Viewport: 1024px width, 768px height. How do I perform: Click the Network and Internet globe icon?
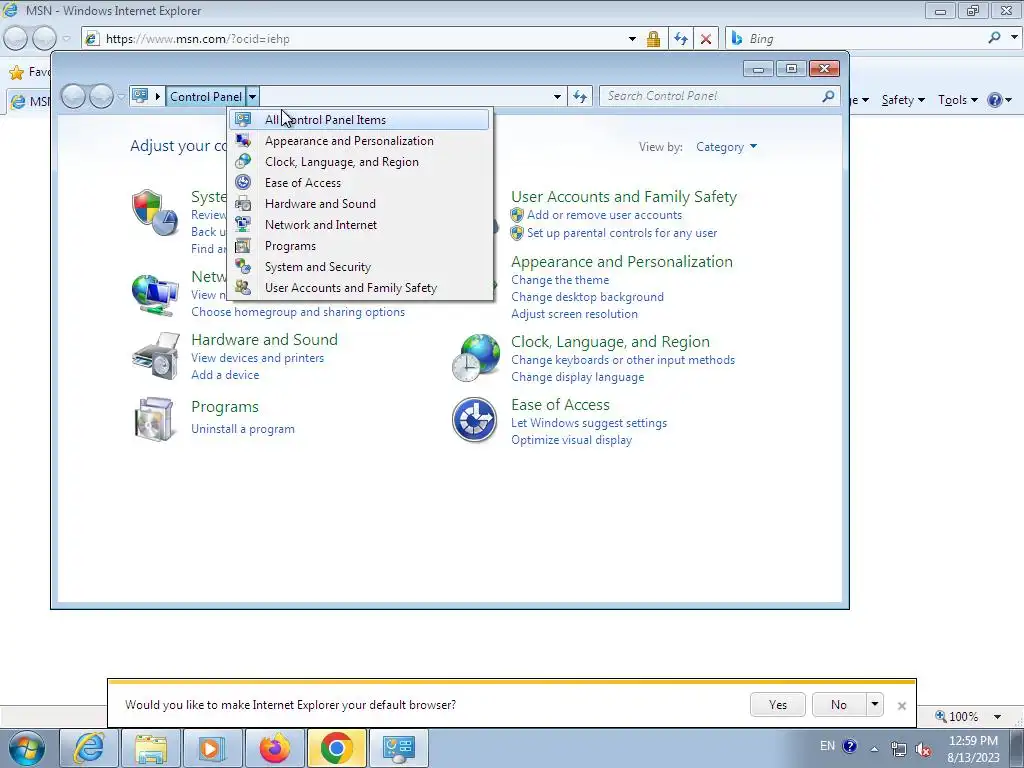pos(155,295)
